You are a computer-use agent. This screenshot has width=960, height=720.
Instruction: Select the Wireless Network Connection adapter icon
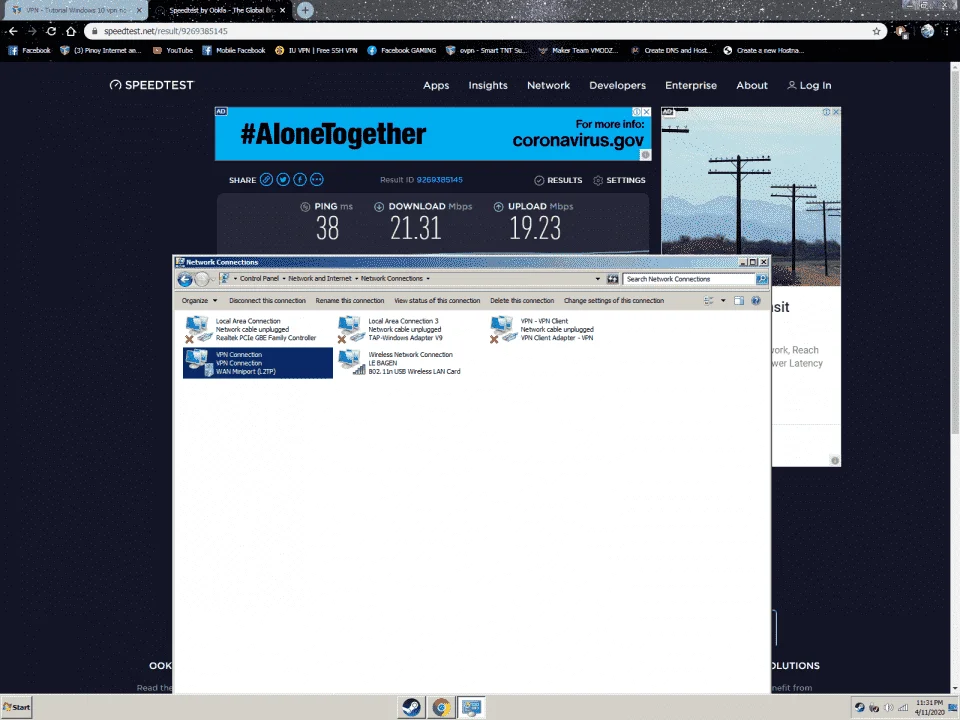point(351,362)
